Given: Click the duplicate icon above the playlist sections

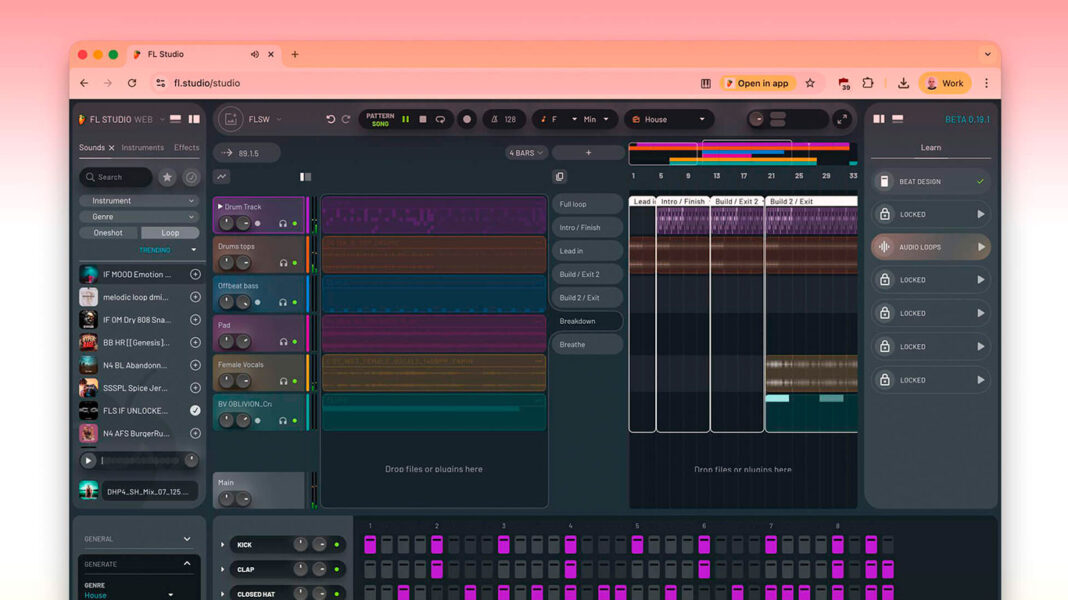Looking at the screenshot, I should click(561, 176).
